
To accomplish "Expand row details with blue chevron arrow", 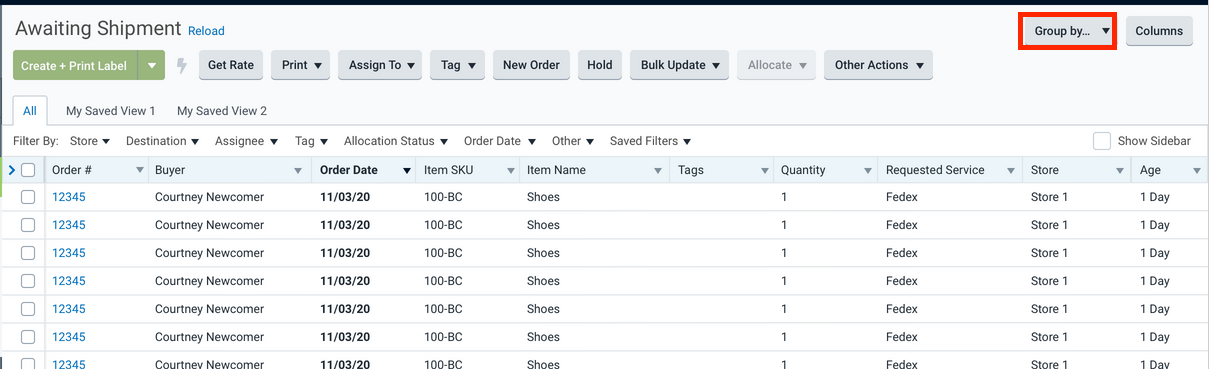I will 11,170.
